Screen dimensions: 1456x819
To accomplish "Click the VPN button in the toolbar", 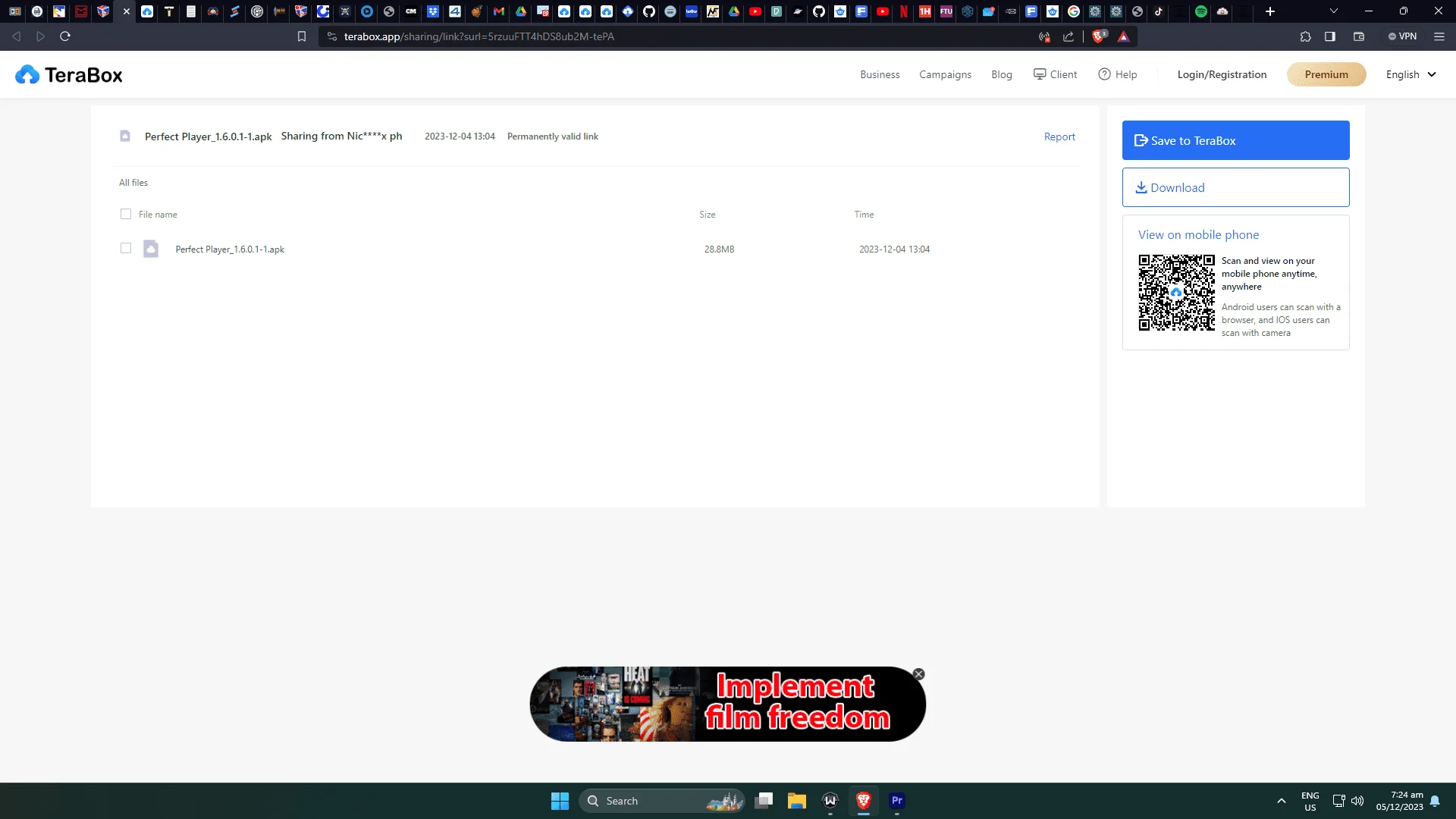I will [1403, 36].
